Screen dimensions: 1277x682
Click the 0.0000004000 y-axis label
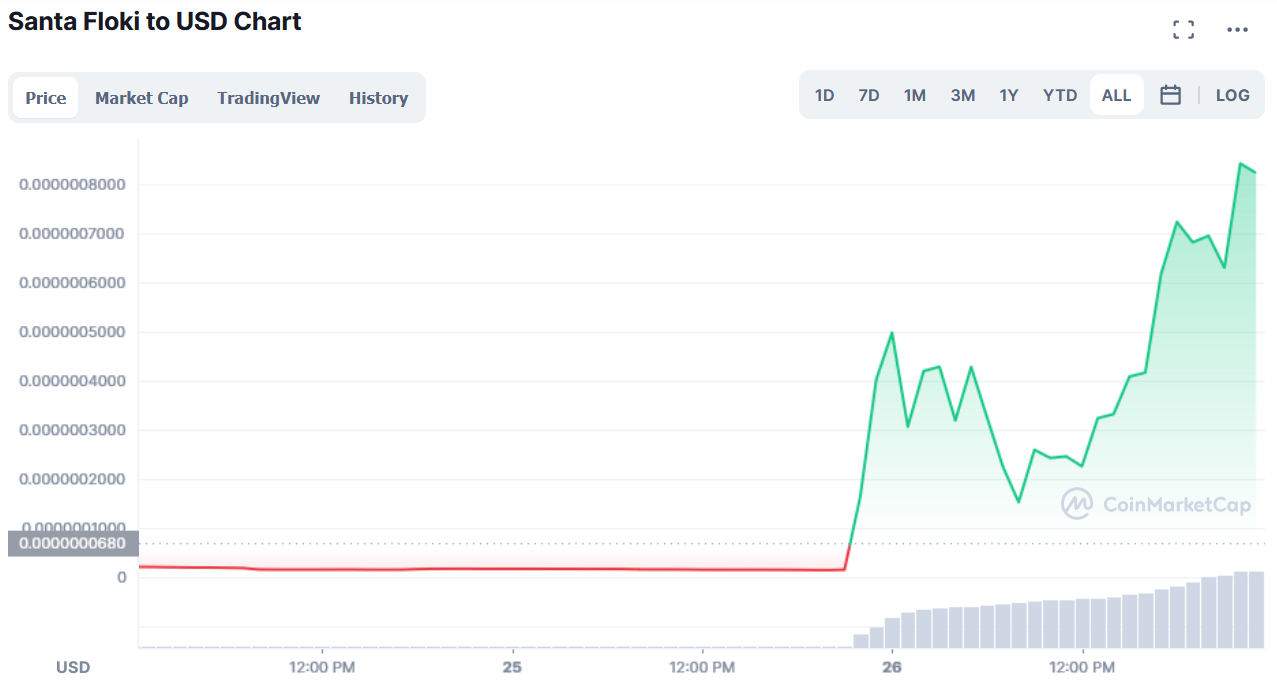point(72,381)
